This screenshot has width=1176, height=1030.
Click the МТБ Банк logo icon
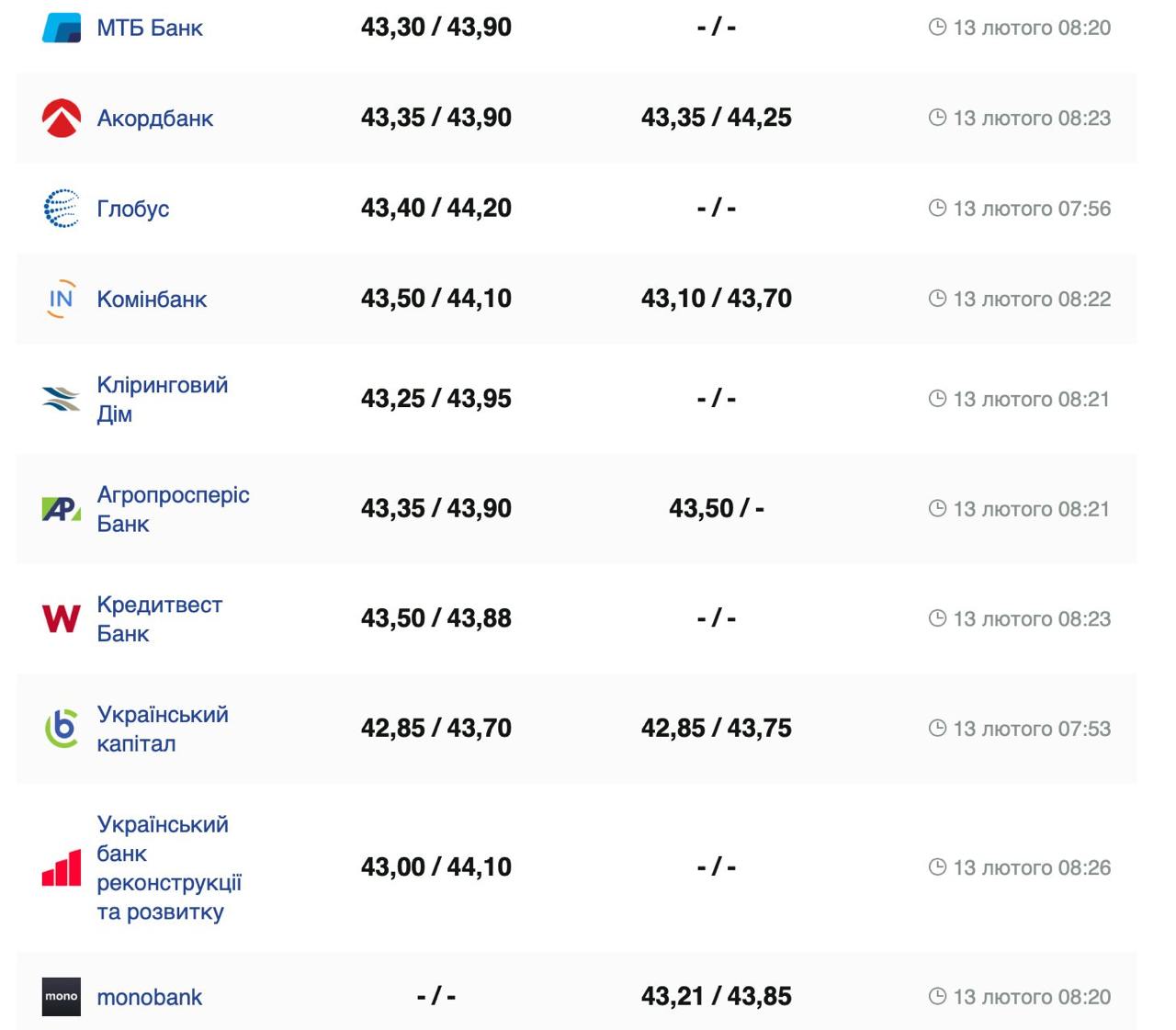click(x=62, y=28)
